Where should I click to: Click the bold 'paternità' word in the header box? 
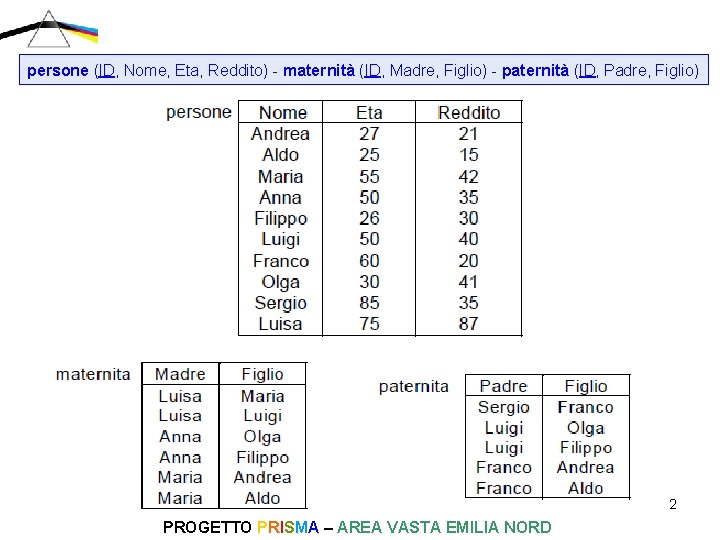click(535, 71)
